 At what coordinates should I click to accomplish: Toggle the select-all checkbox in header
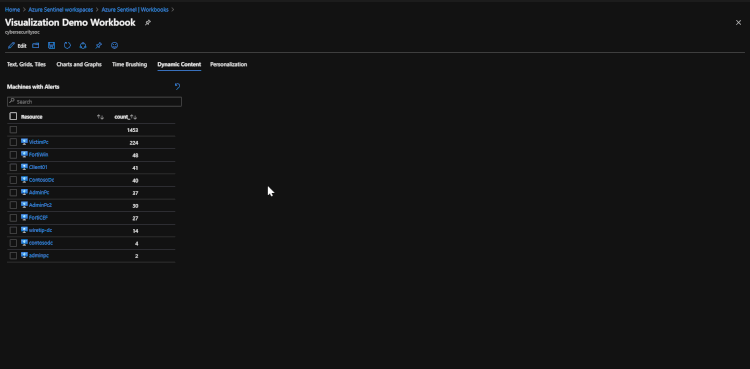(13, 116)
